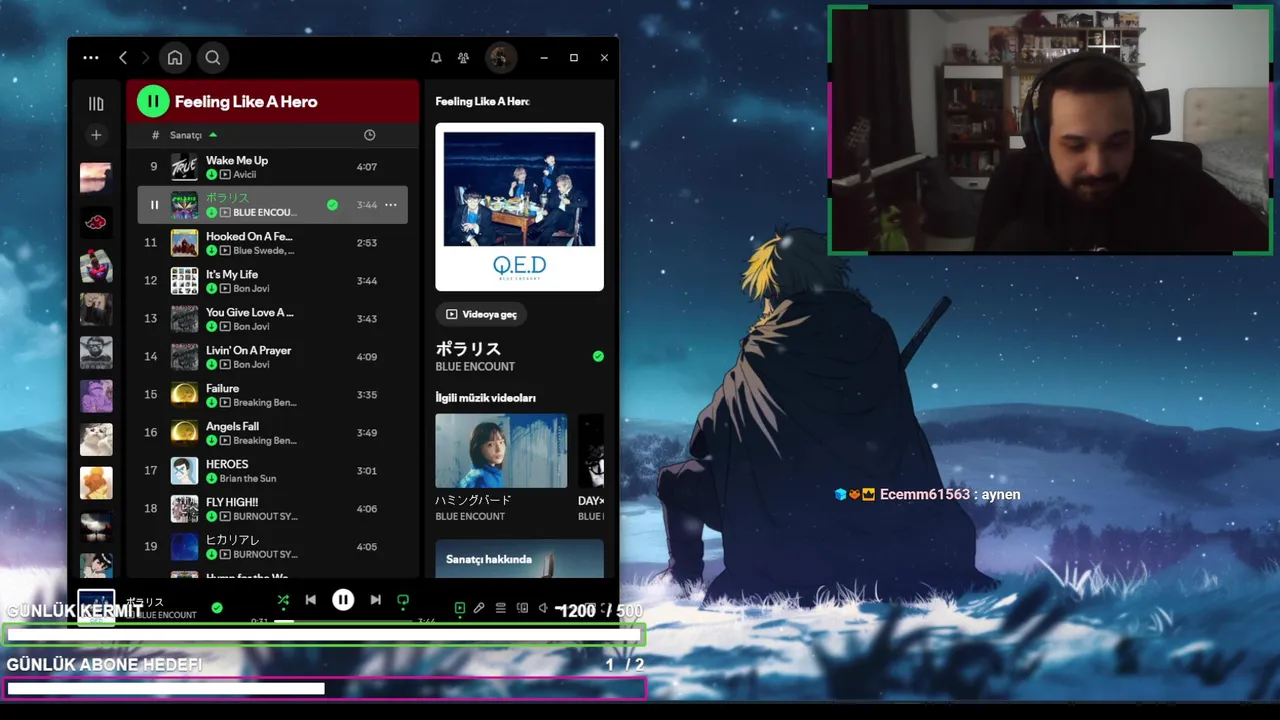Skip to the previous track
This screenshot has width=1280, height=720.
[x=311, y=600]
